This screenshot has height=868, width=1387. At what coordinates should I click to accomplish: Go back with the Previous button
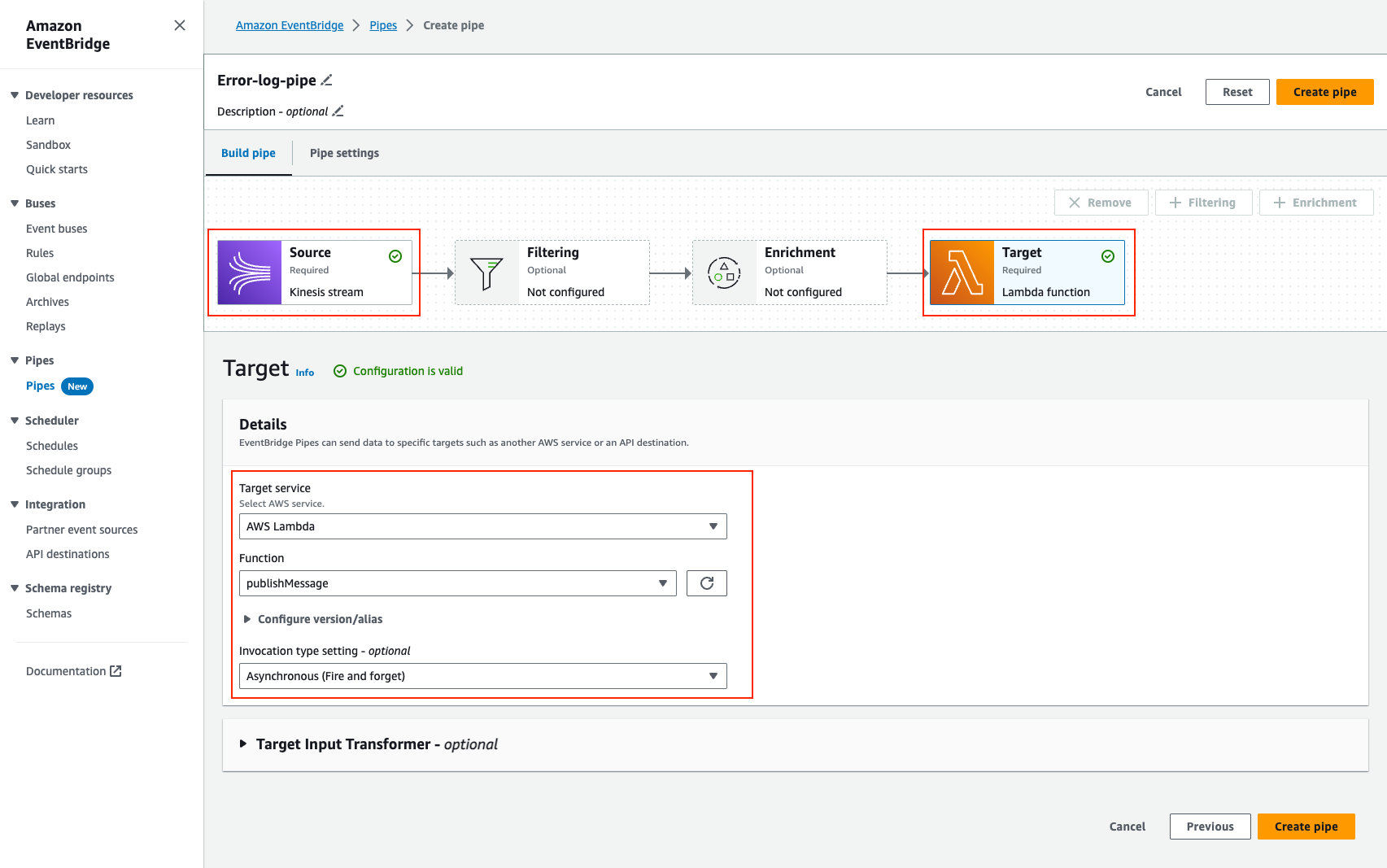click(x=1210, y=827)
